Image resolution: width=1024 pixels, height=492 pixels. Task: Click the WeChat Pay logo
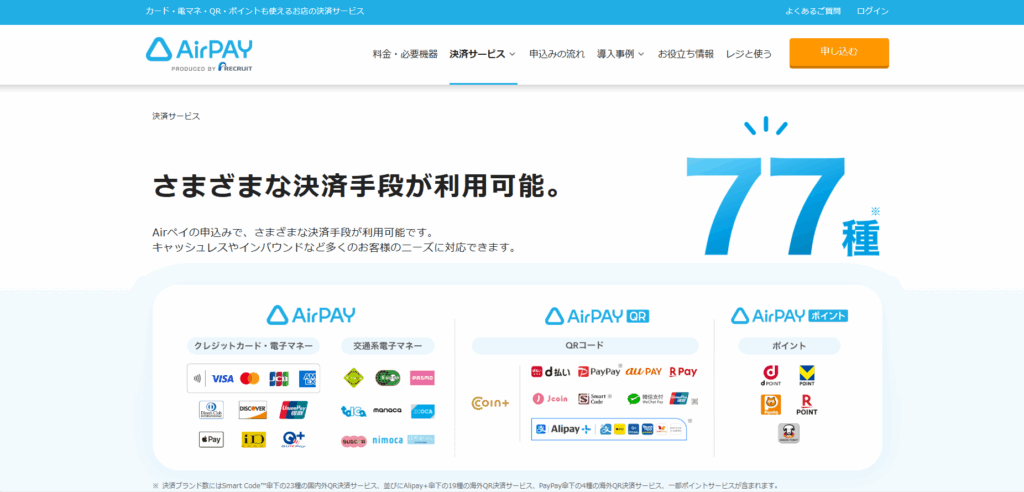(643, 399)
